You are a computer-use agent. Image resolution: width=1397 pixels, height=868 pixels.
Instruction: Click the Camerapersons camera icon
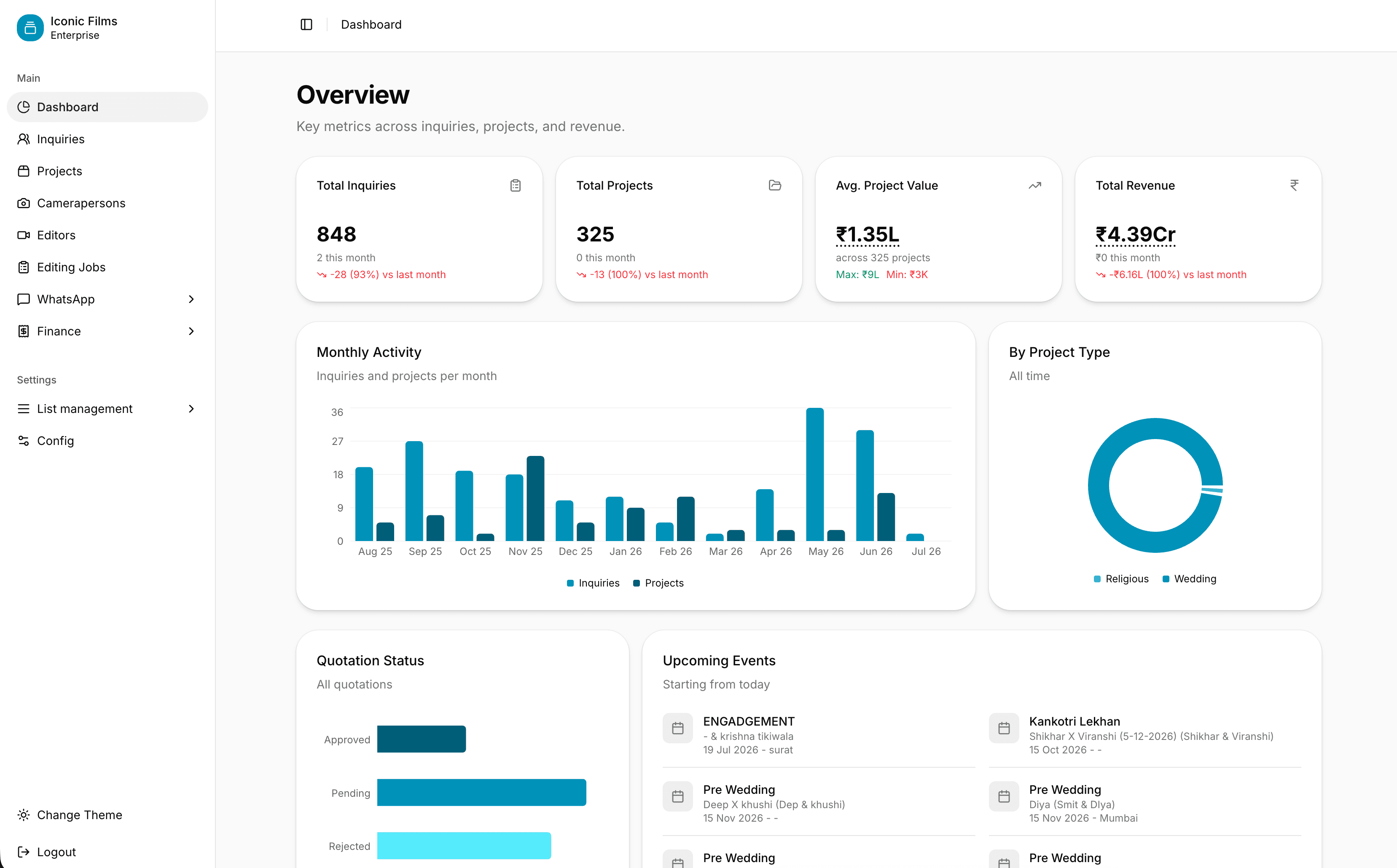point(24,203)
